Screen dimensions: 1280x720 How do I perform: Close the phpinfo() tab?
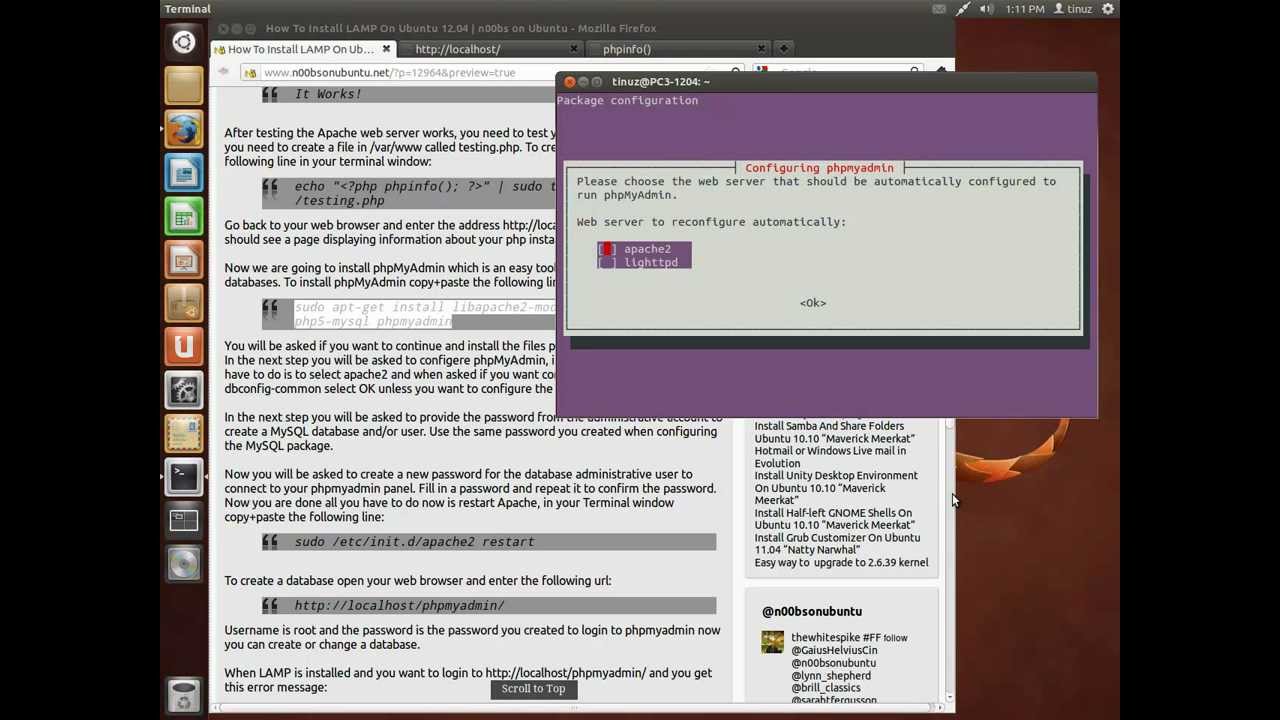point(761,49)
